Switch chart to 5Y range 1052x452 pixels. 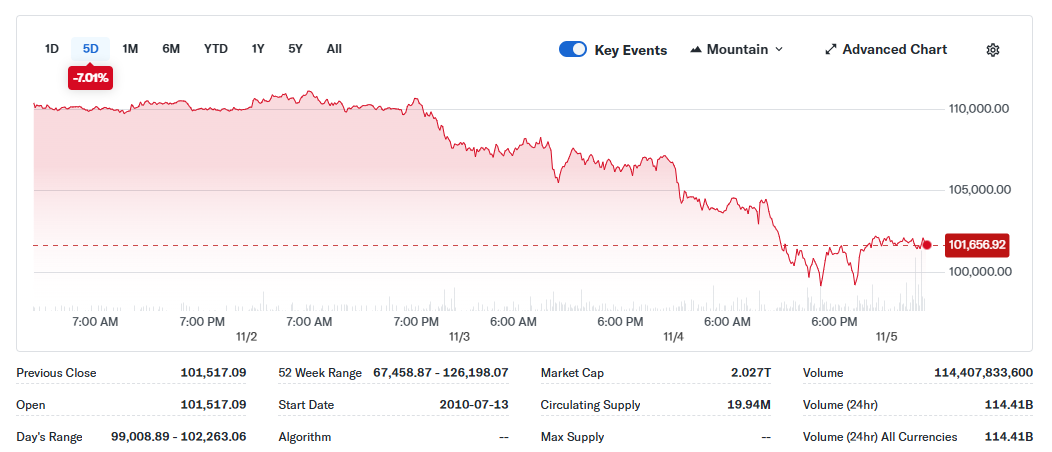[x=295, y=49]
